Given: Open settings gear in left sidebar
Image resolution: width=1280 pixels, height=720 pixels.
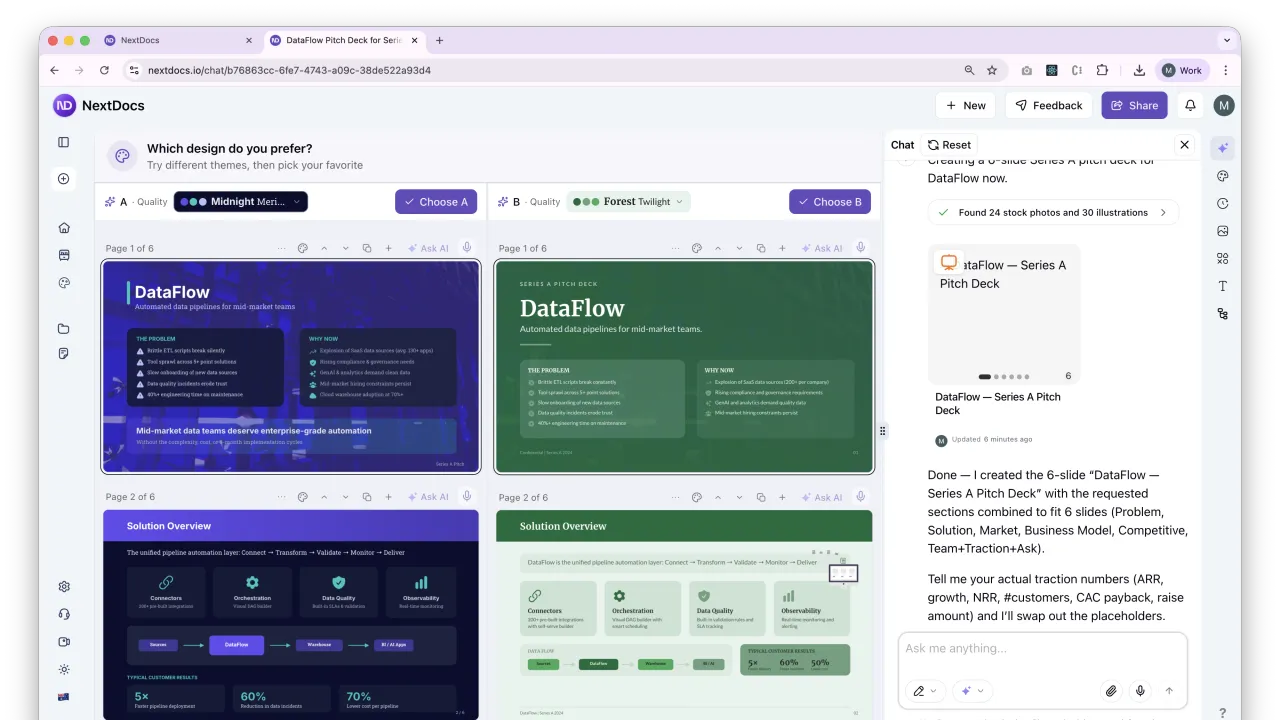Looking at the screenshot, I should [64, 587].
